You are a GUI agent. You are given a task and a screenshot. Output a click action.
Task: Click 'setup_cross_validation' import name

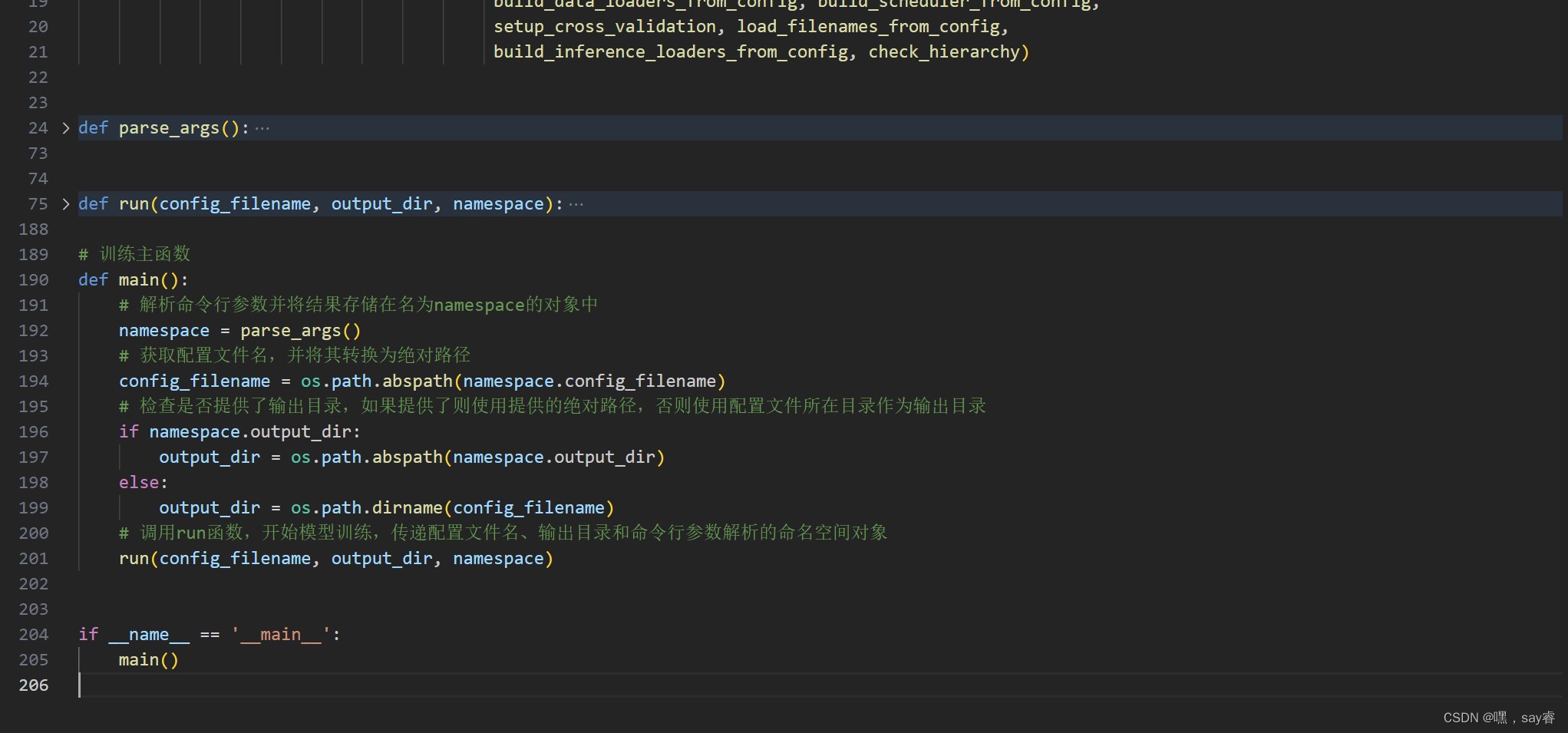tap(605, 27)
